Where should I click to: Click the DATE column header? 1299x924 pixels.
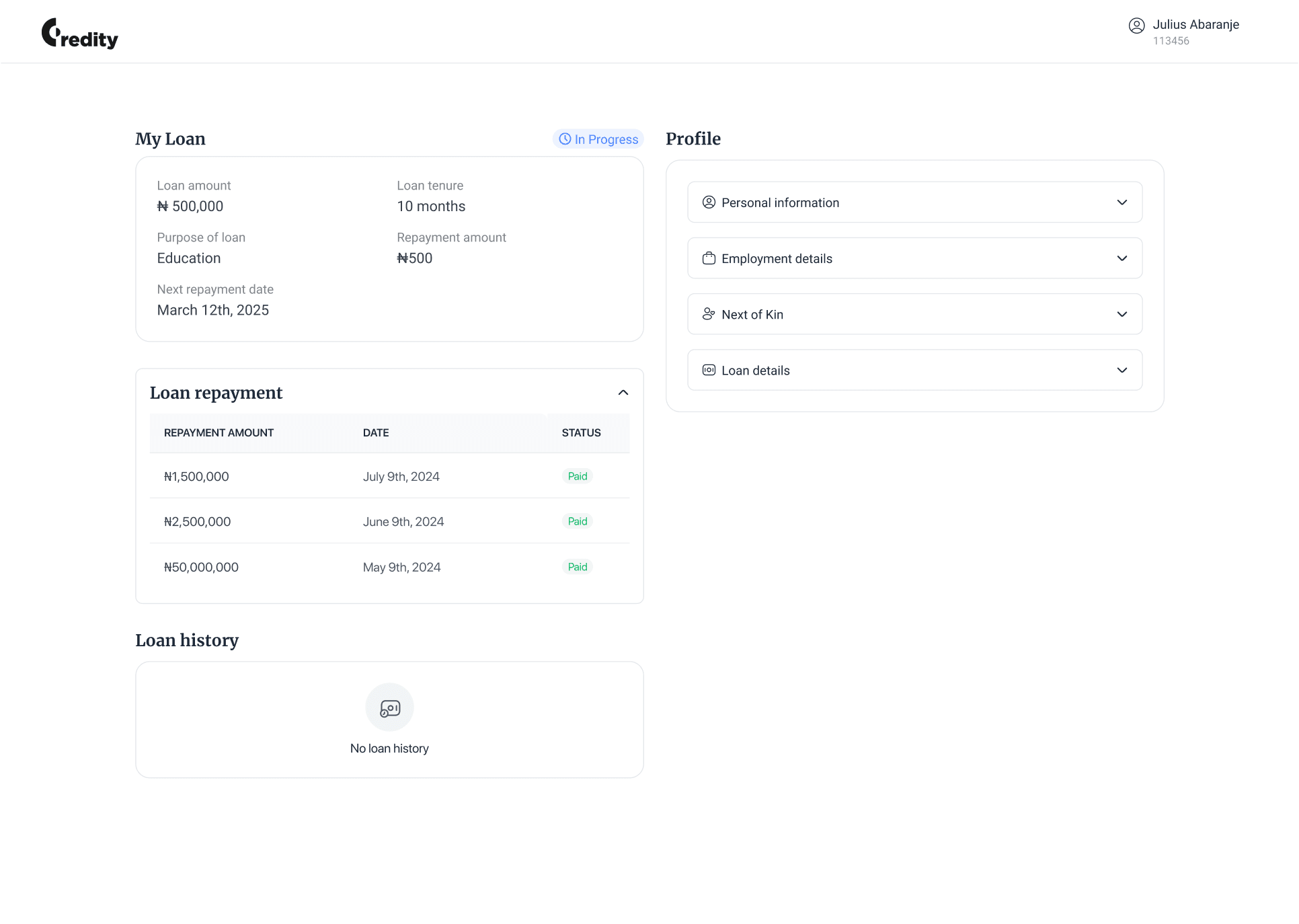[x=375, y=433]
